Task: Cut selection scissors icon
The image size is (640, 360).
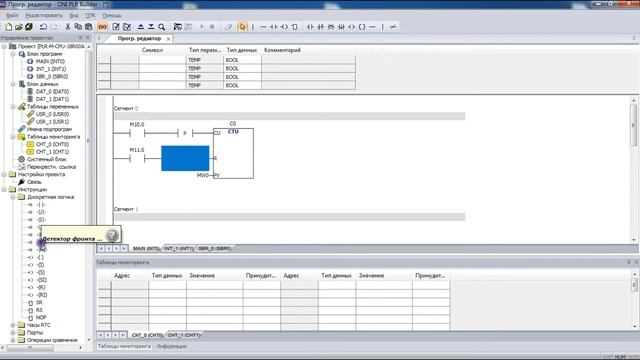Action: (x=68, y=27)
